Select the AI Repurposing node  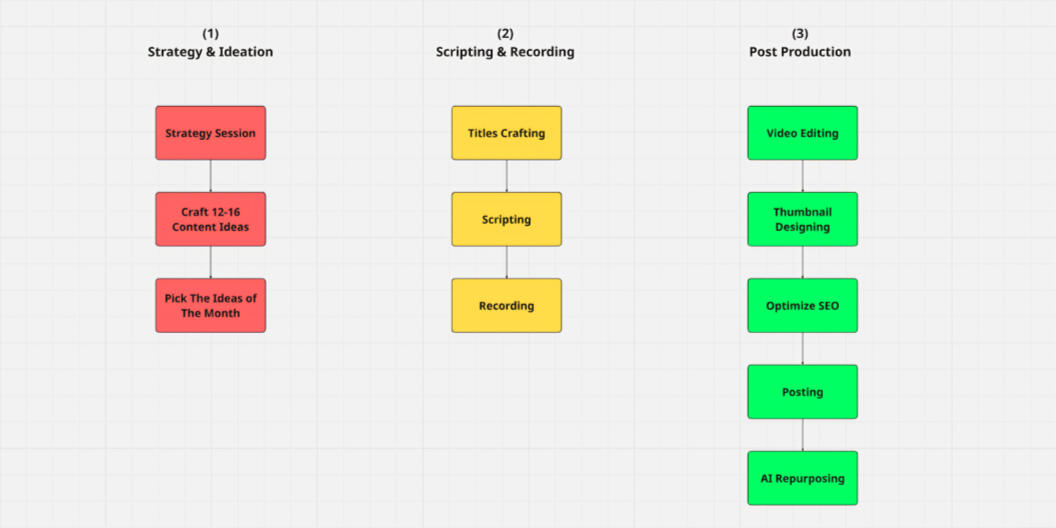[x=802, y=478]
